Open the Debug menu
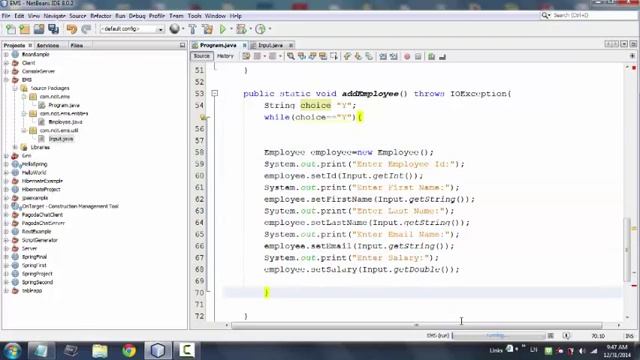 coord(137,16)
